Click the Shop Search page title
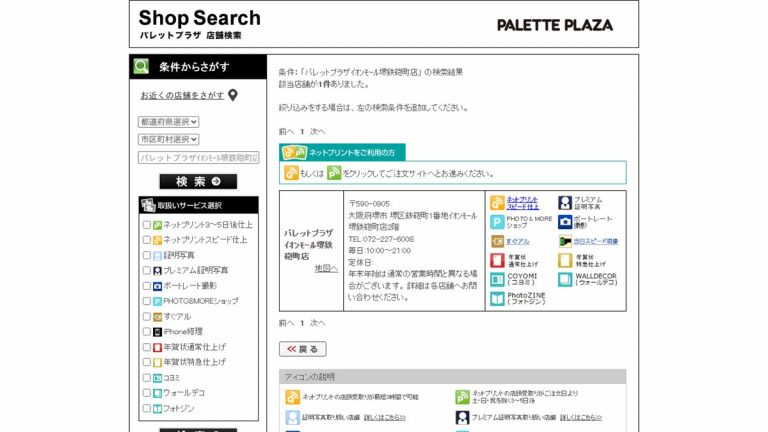Image resolution: width=768 pixels, height=432 pixels. click(199, 18)
